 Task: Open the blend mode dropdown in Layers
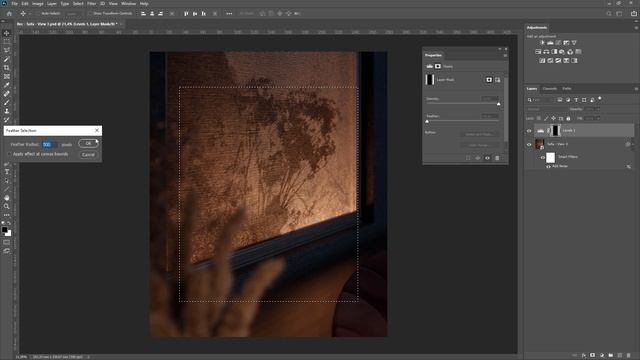547,109
